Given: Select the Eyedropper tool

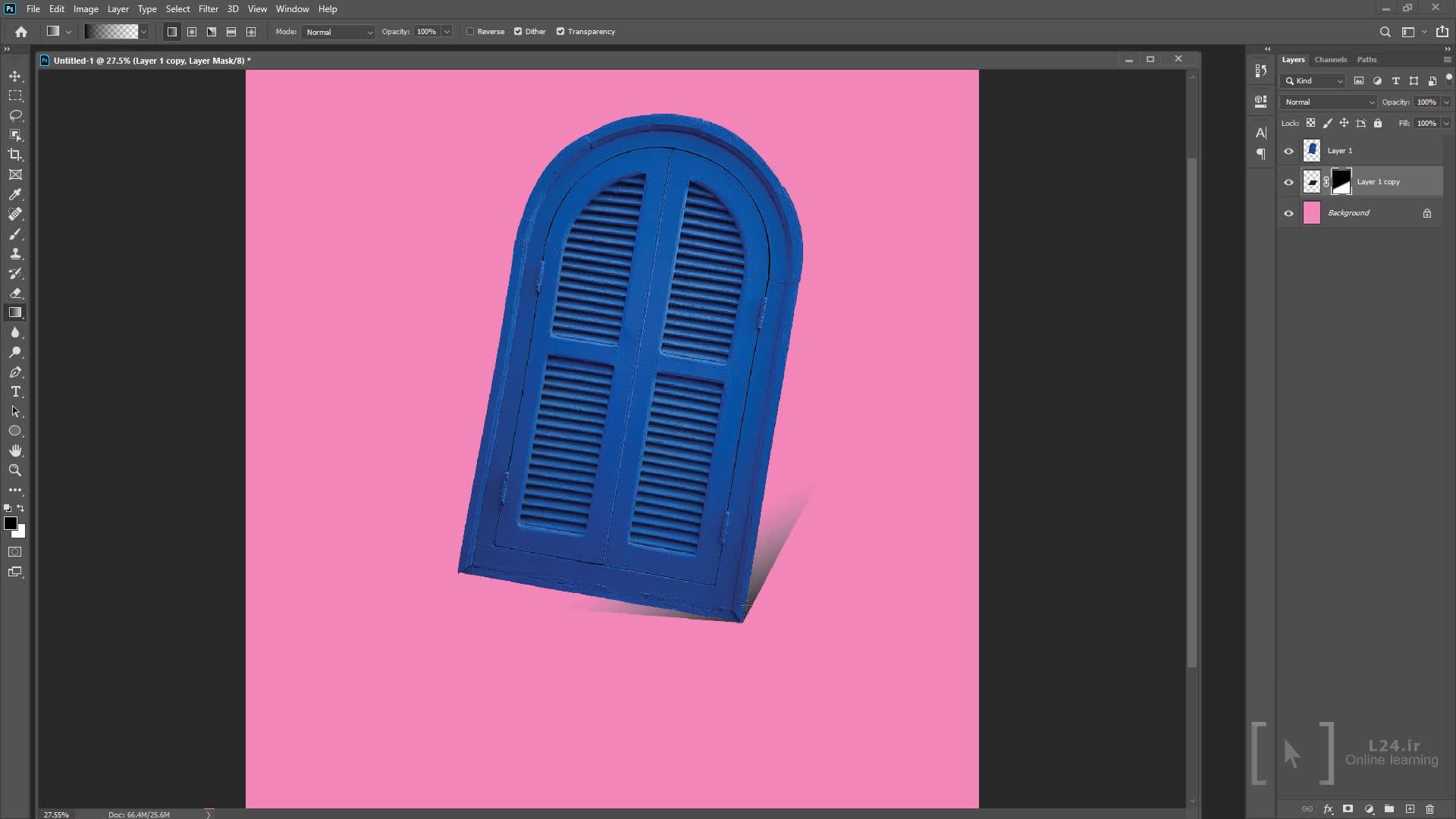Looking at the screenshot, I should 15,194.
